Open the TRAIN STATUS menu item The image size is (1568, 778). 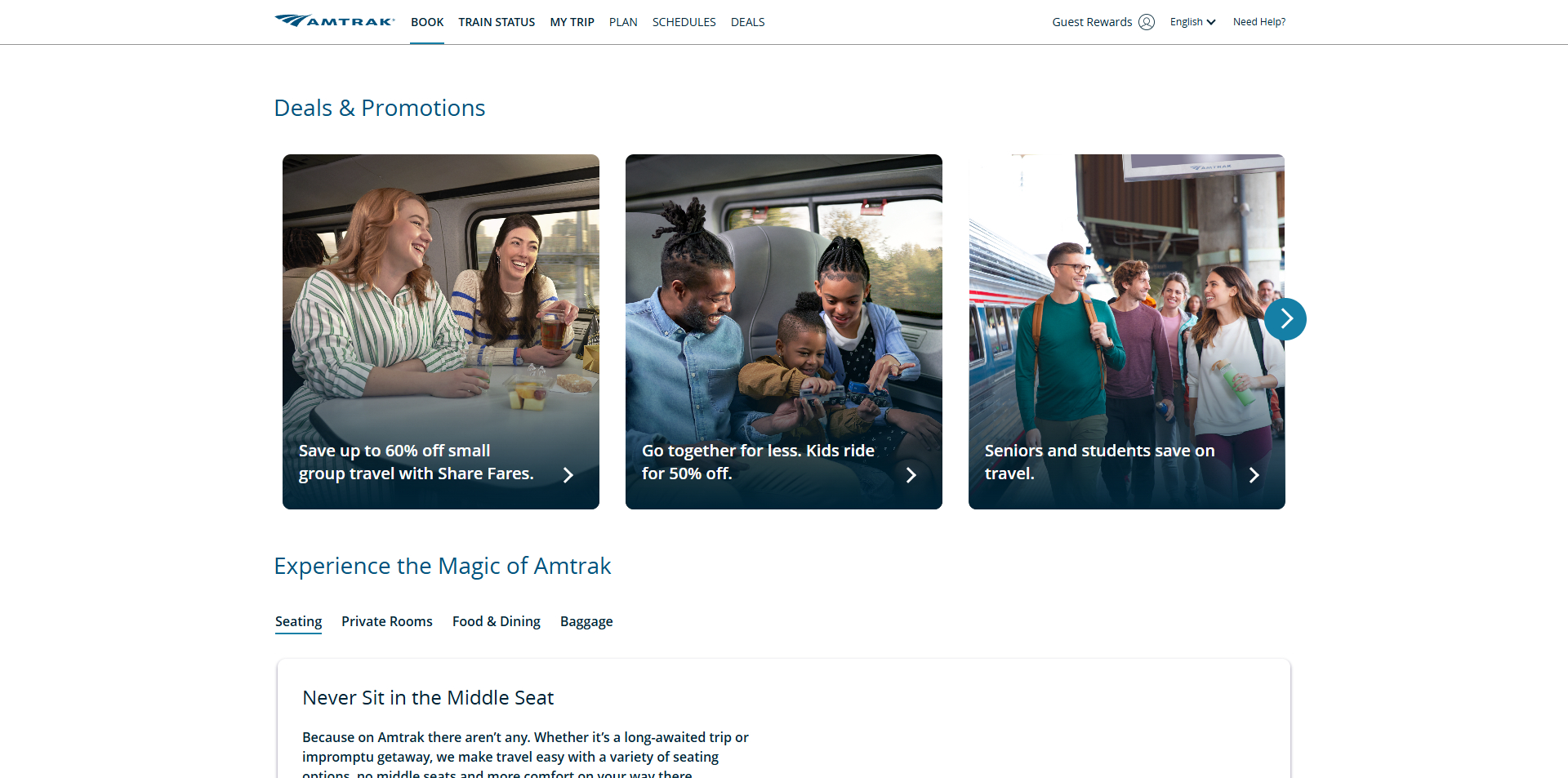[x=497, y=22]
